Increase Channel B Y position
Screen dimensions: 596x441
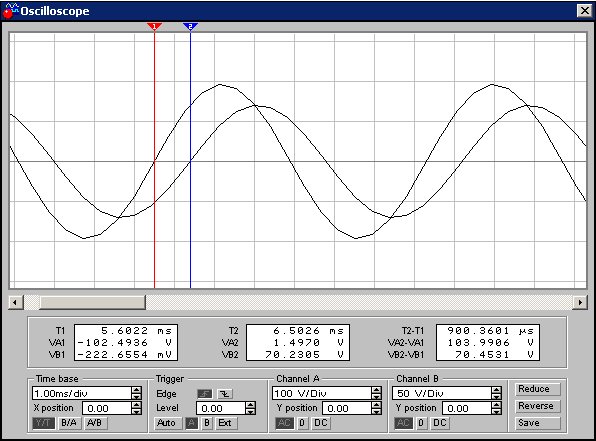point(496,405)
